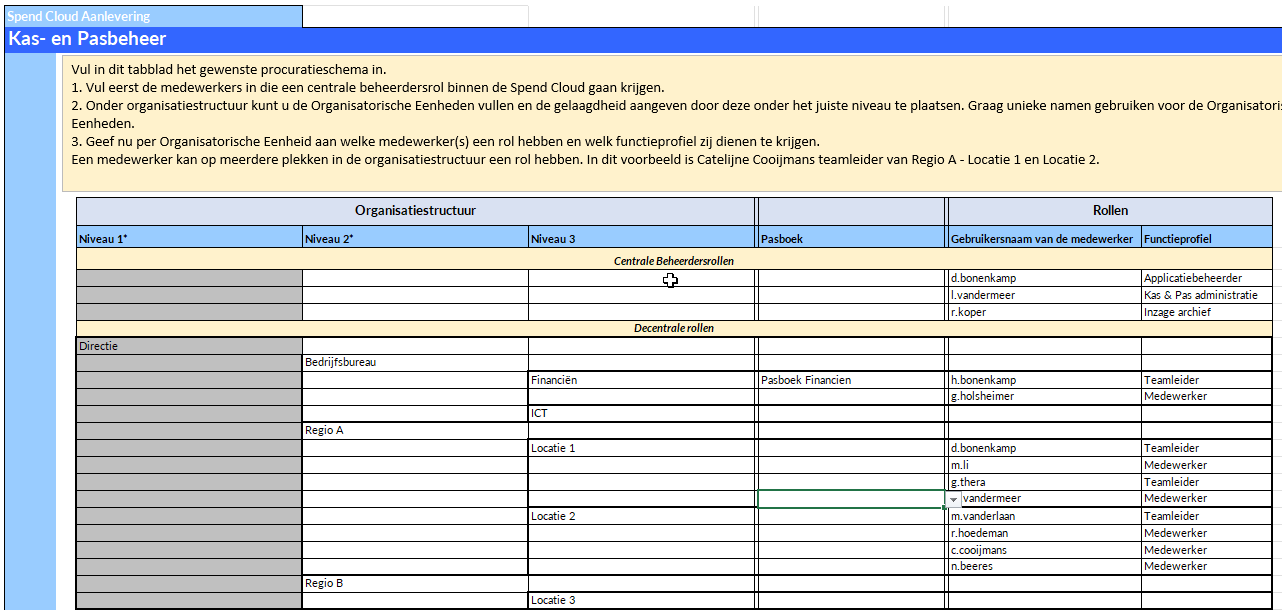Select the 'Organisatiestructuur' merged header

pyautogui.click(x=415, y=211)
